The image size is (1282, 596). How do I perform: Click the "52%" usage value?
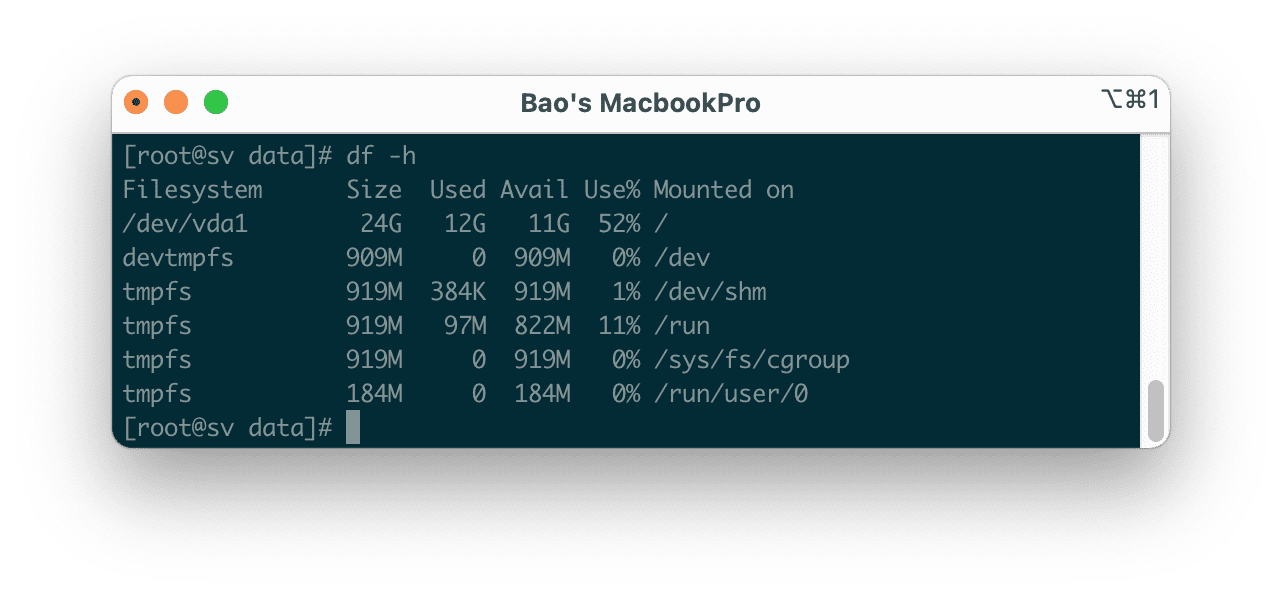pos(619,224)
